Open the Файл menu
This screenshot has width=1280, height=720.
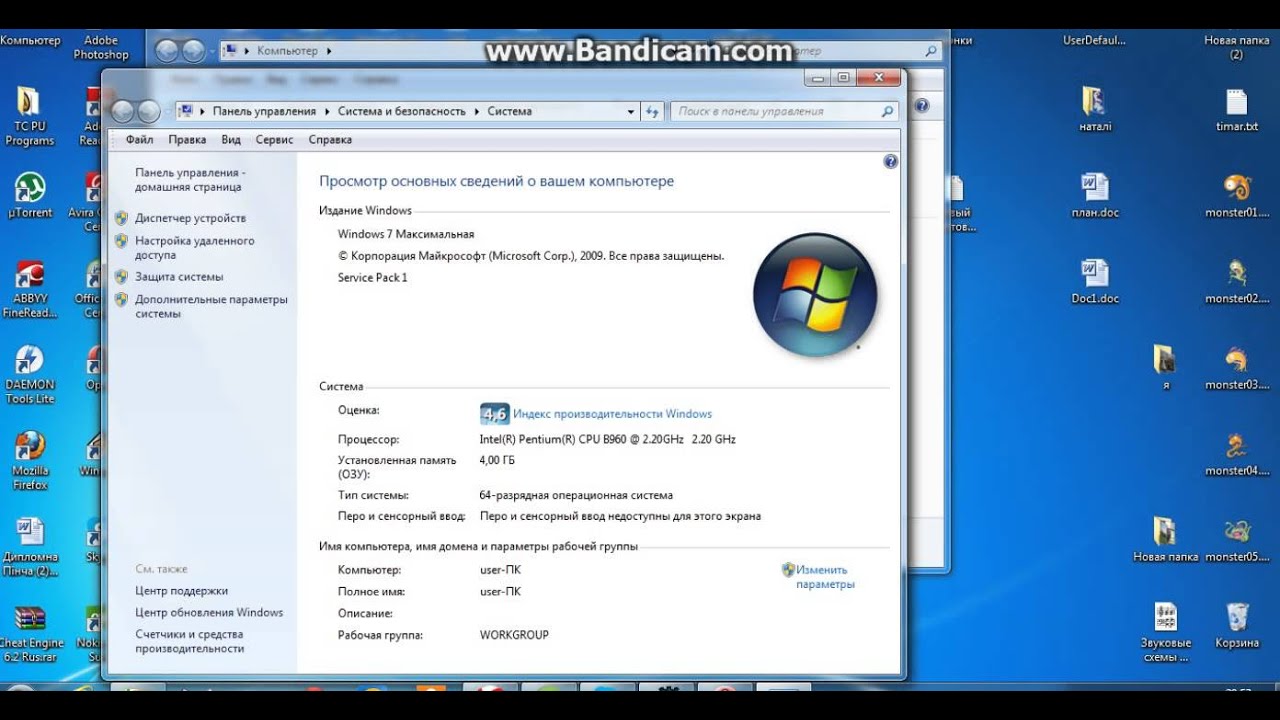139,140
